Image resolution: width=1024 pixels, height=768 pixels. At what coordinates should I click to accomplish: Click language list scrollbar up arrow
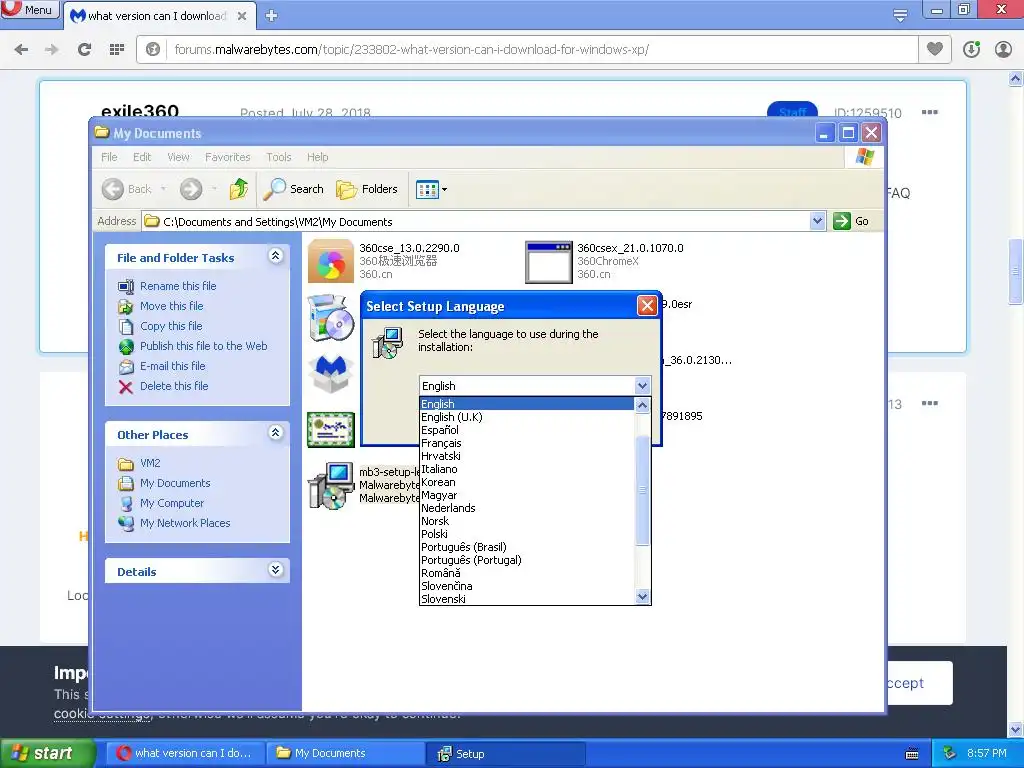coord(642,406)
